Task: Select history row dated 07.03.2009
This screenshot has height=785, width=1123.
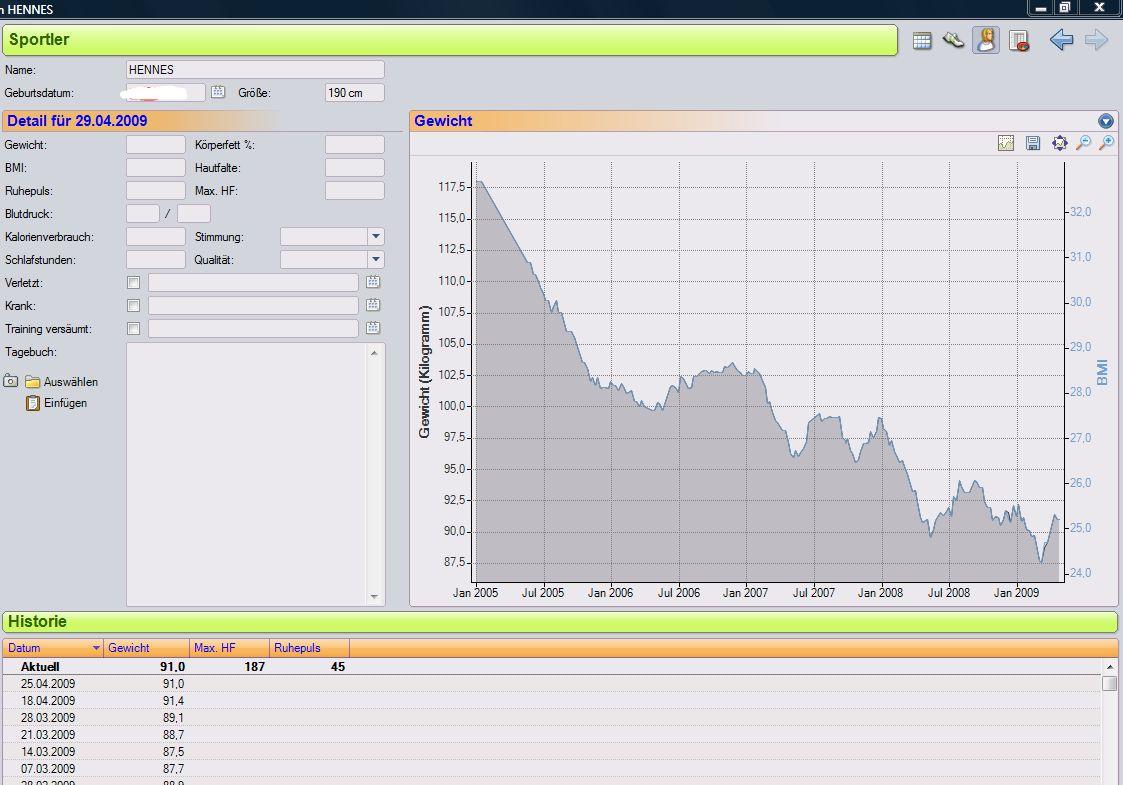Action: coord(551,769)
